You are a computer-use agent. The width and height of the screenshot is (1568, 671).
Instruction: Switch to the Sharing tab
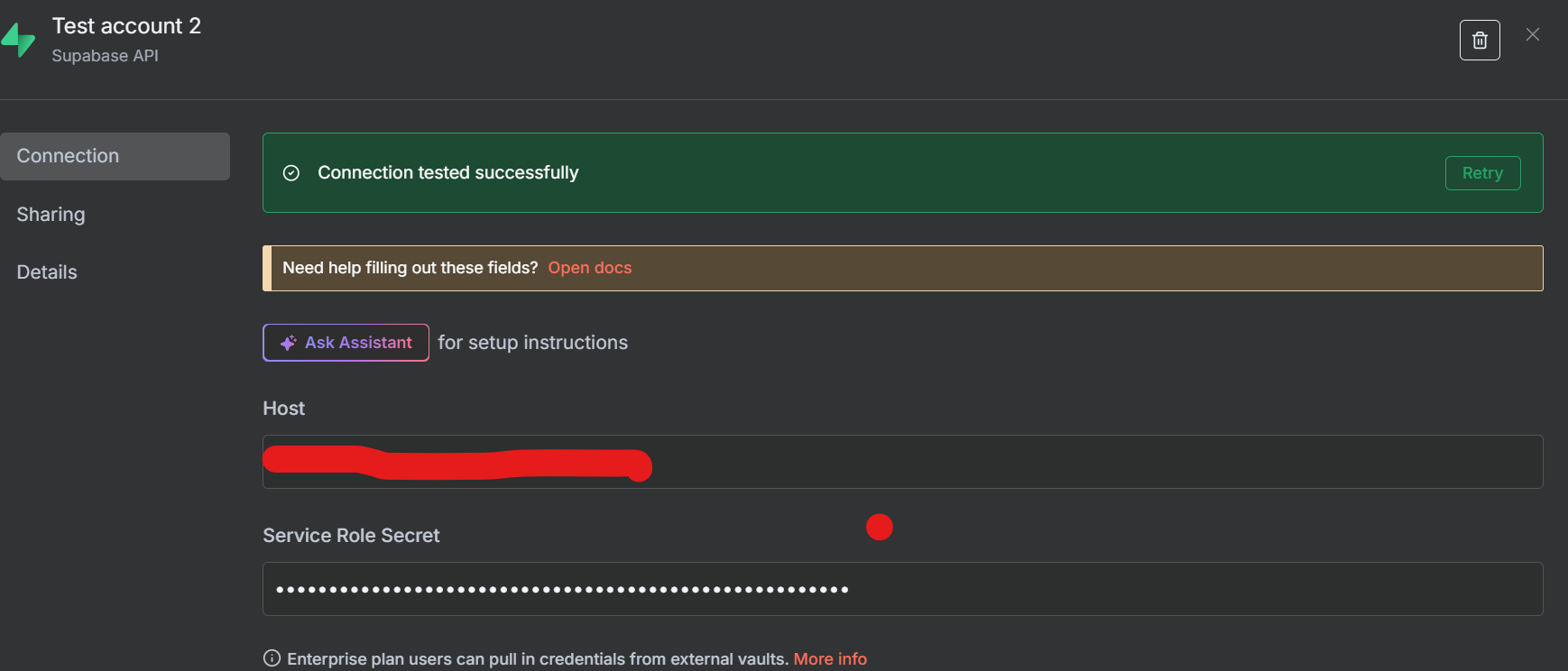click(51, 215)
